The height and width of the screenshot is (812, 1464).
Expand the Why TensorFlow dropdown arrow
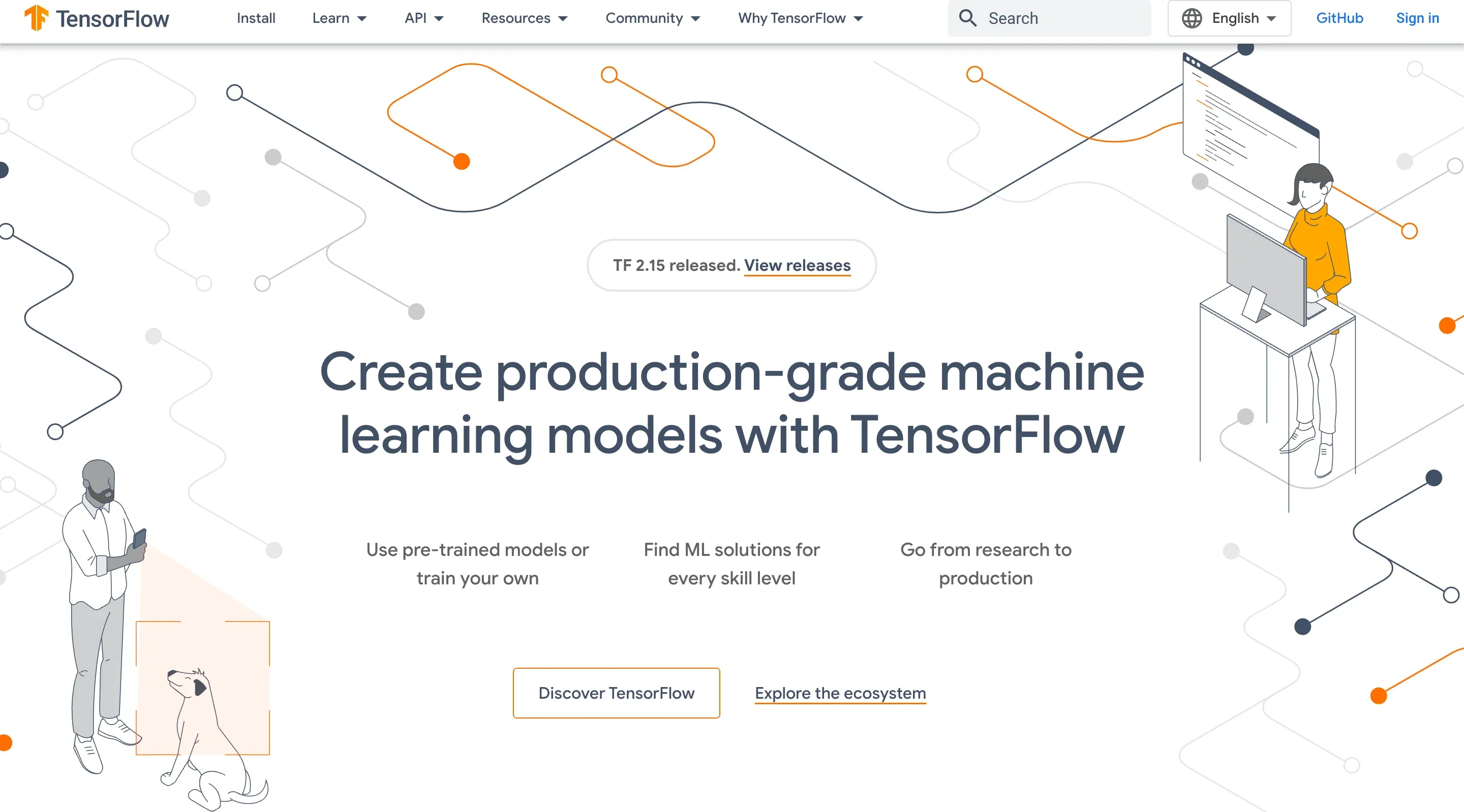(858, 19)
